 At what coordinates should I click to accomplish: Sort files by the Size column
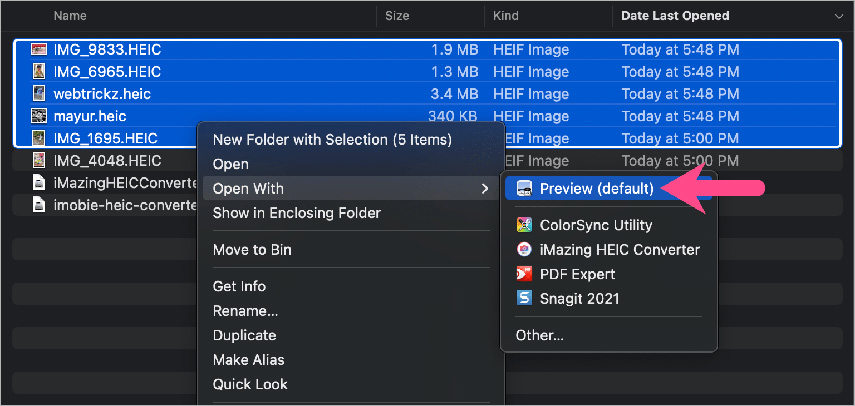397,16
